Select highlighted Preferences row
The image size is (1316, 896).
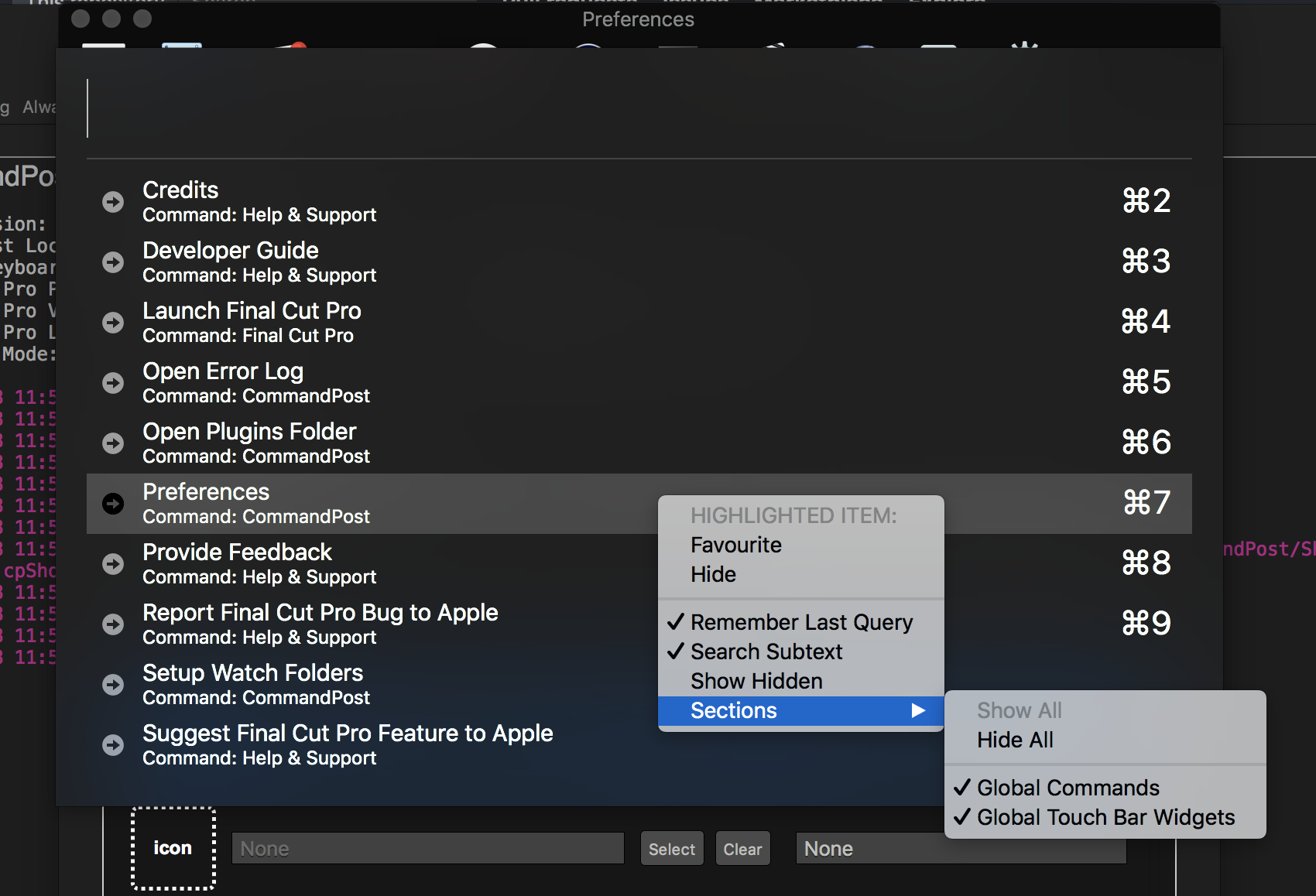coord(639,504)
